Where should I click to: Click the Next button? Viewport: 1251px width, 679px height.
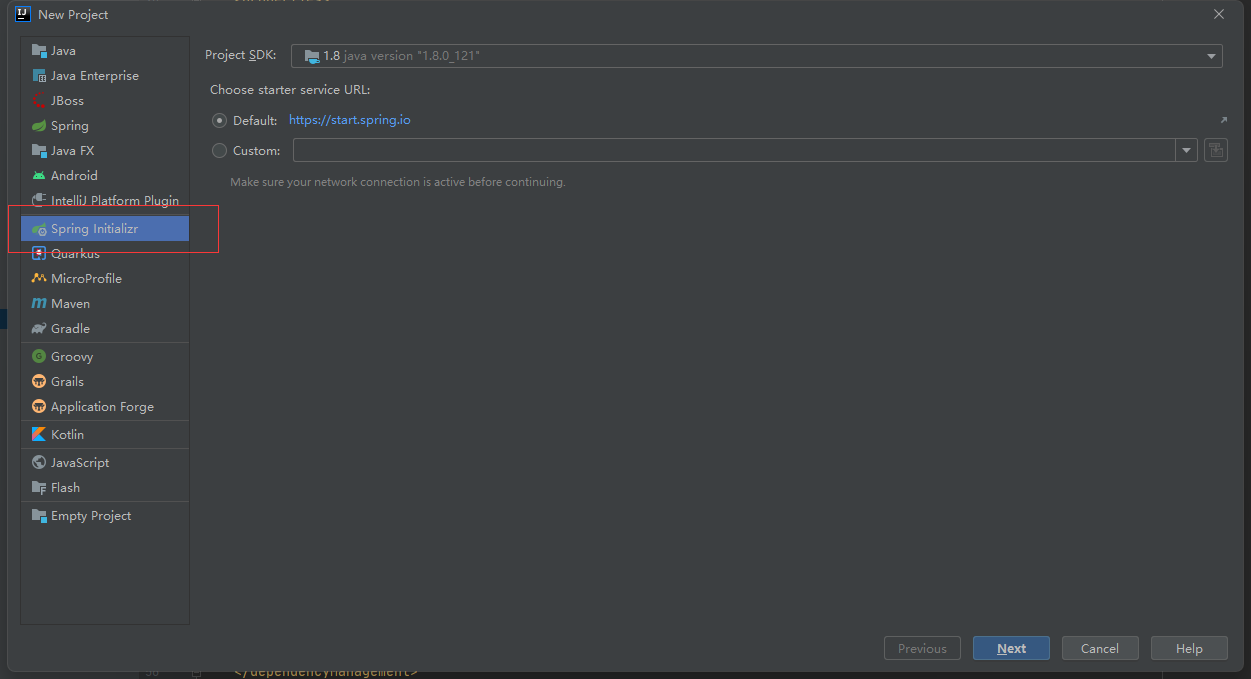point(1011,648)
